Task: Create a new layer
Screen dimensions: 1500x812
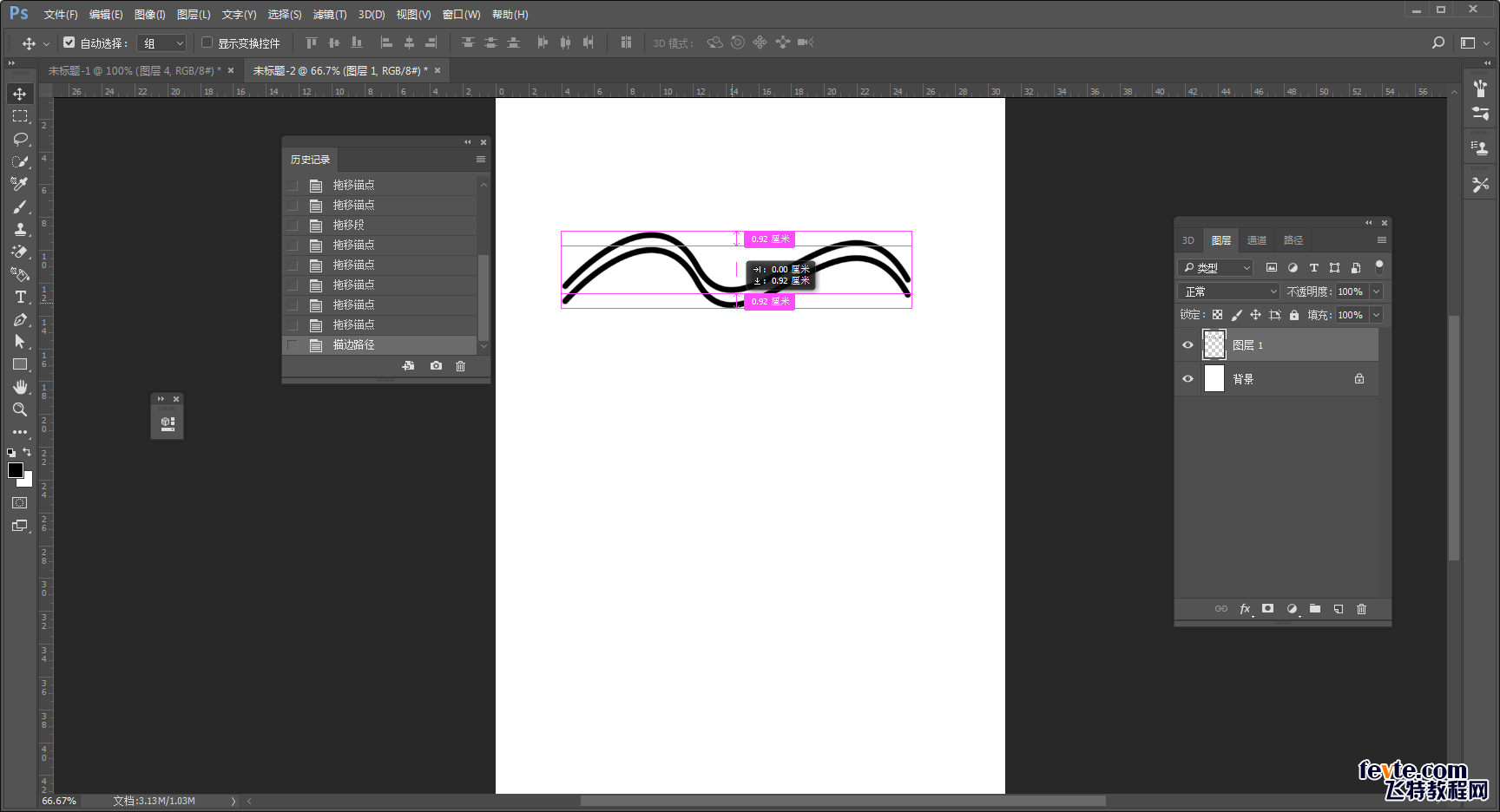Action: pyautogui.click(x=1339, y=609)
